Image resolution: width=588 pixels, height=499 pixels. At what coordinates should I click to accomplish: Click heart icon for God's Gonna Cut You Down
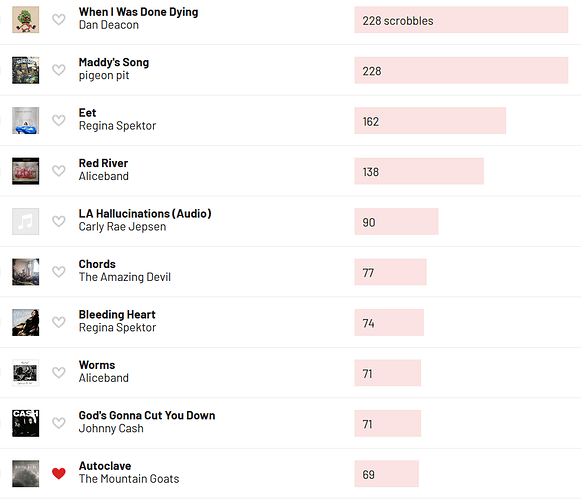pos(58,423)
